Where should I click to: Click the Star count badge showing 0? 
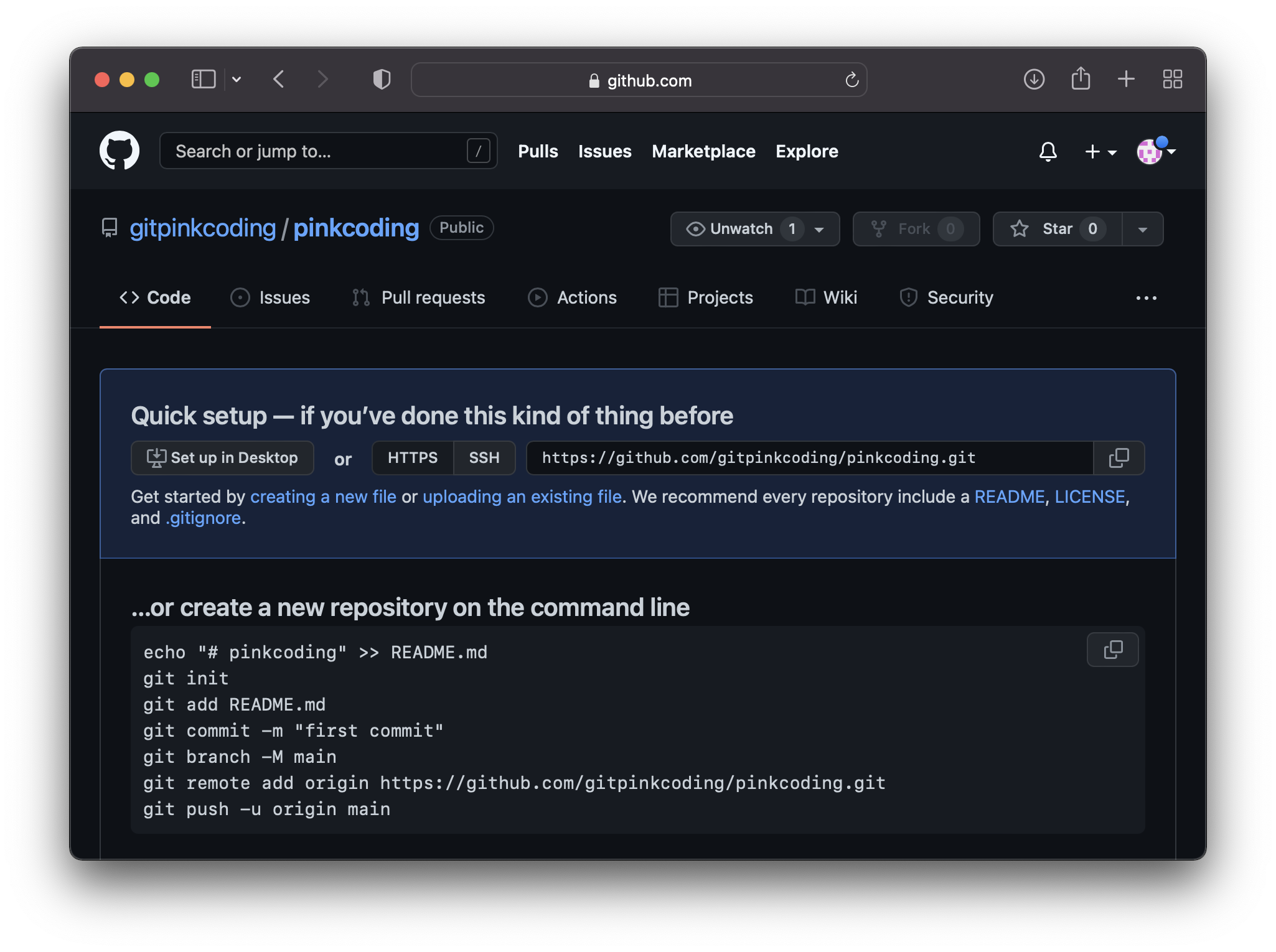1092,229
